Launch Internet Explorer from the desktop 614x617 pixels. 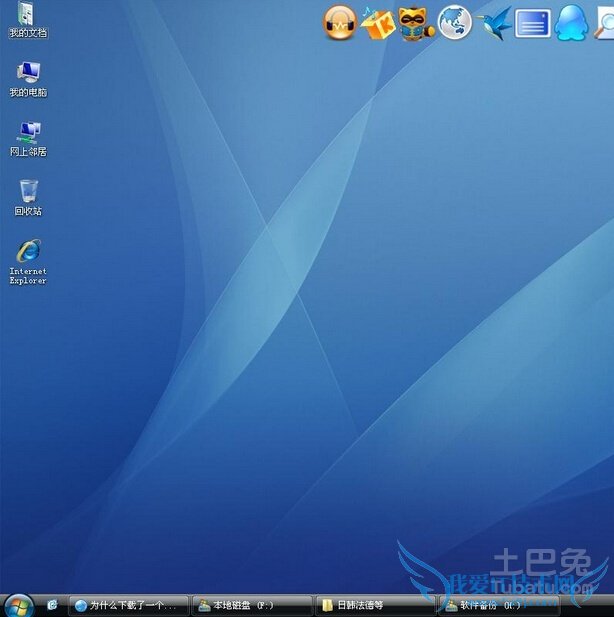[x=28, y=262]
